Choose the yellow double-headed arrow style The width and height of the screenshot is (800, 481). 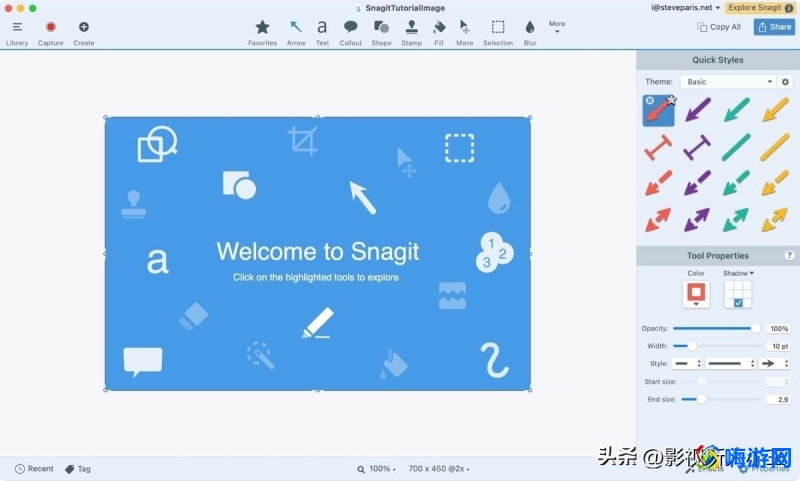(x=775, y=220)
